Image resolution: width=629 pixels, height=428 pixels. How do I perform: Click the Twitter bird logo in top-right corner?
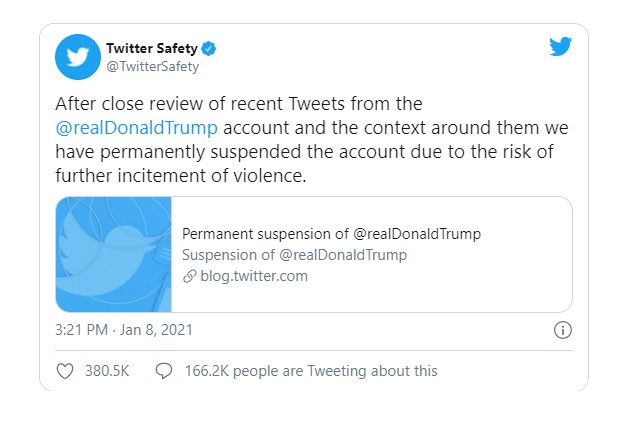pyautogui.click(x=560, y=47)
